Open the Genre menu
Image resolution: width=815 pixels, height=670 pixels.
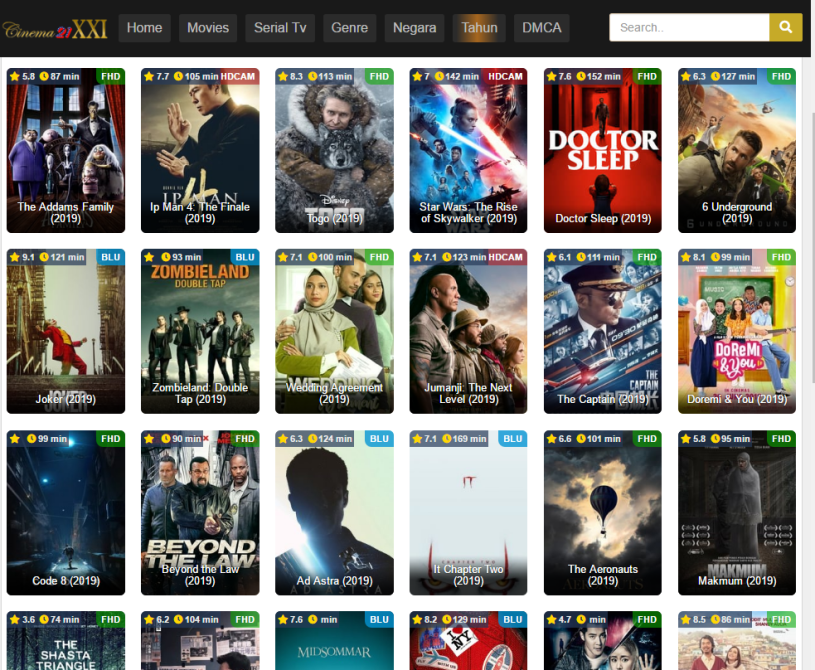(350, 28)
